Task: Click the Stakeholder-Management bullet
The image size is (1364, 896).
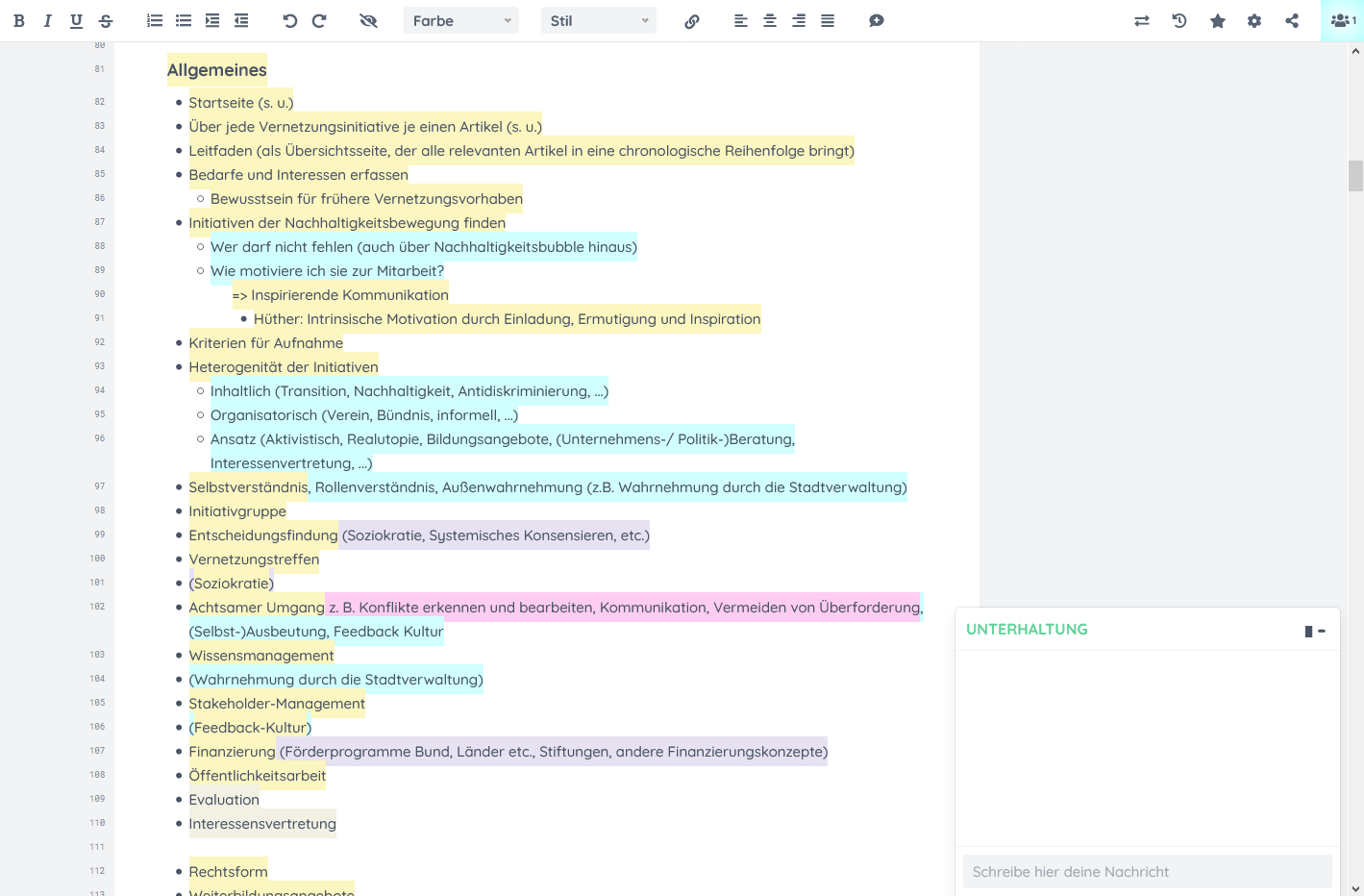Action: [277, 704]
